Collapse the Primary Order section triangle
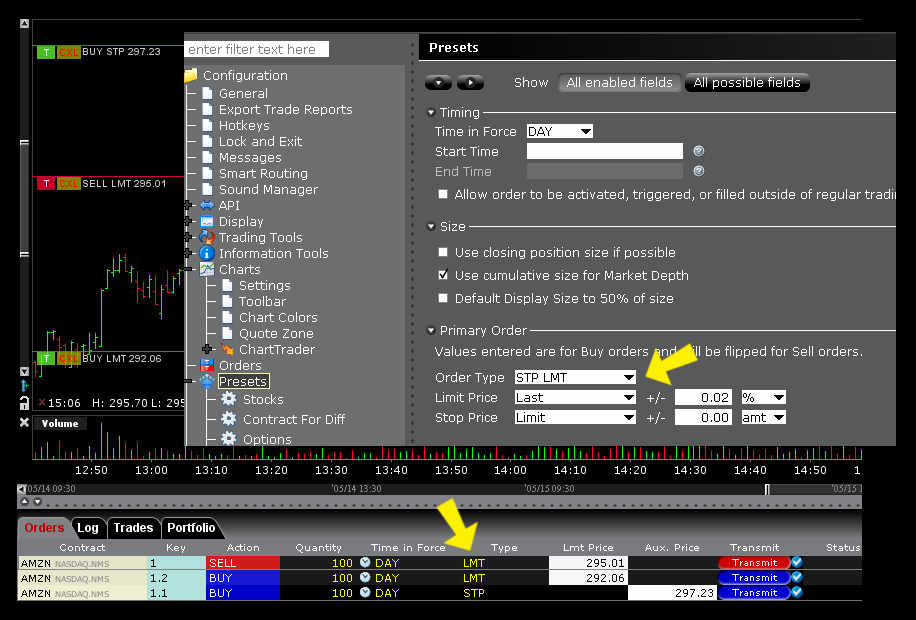This screenshot has height=620, width=916. [431, 330]
